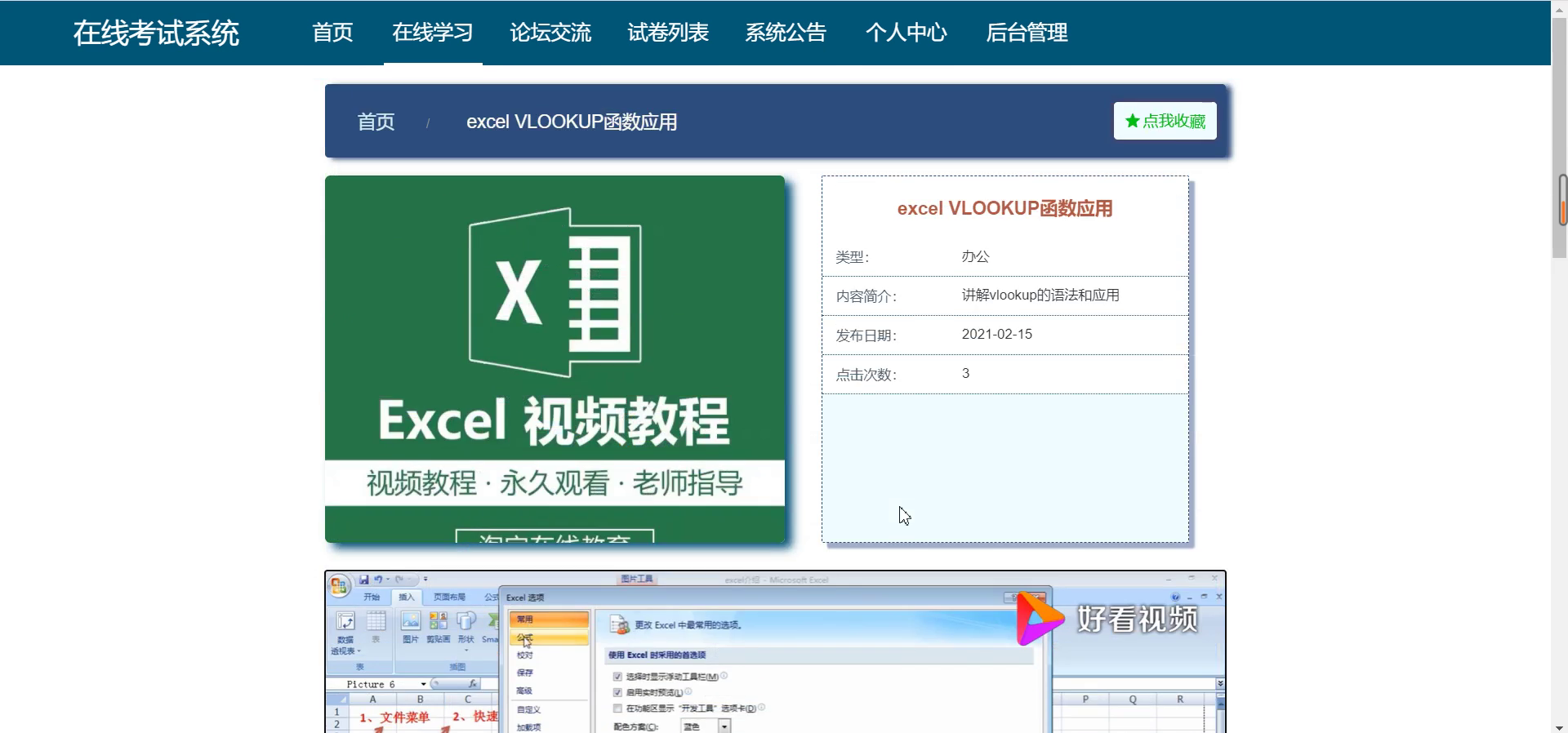The width and height of the screenshot is (1568, 733).
Task: Click the 点我收藏 favorite button
Action: (x=1165, y=121)
